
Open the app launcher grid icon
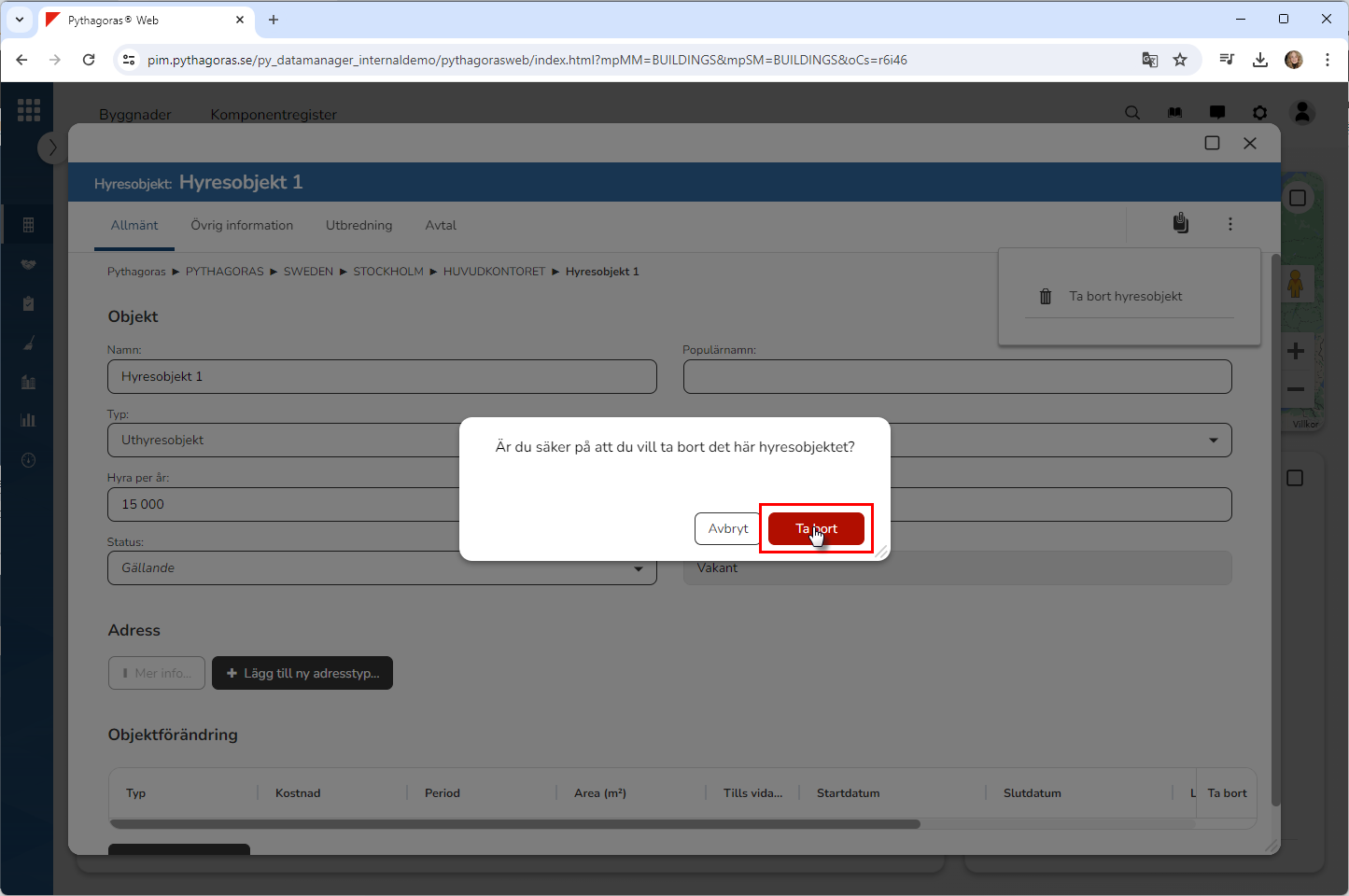pyautogui.click(x=29, y=110)
